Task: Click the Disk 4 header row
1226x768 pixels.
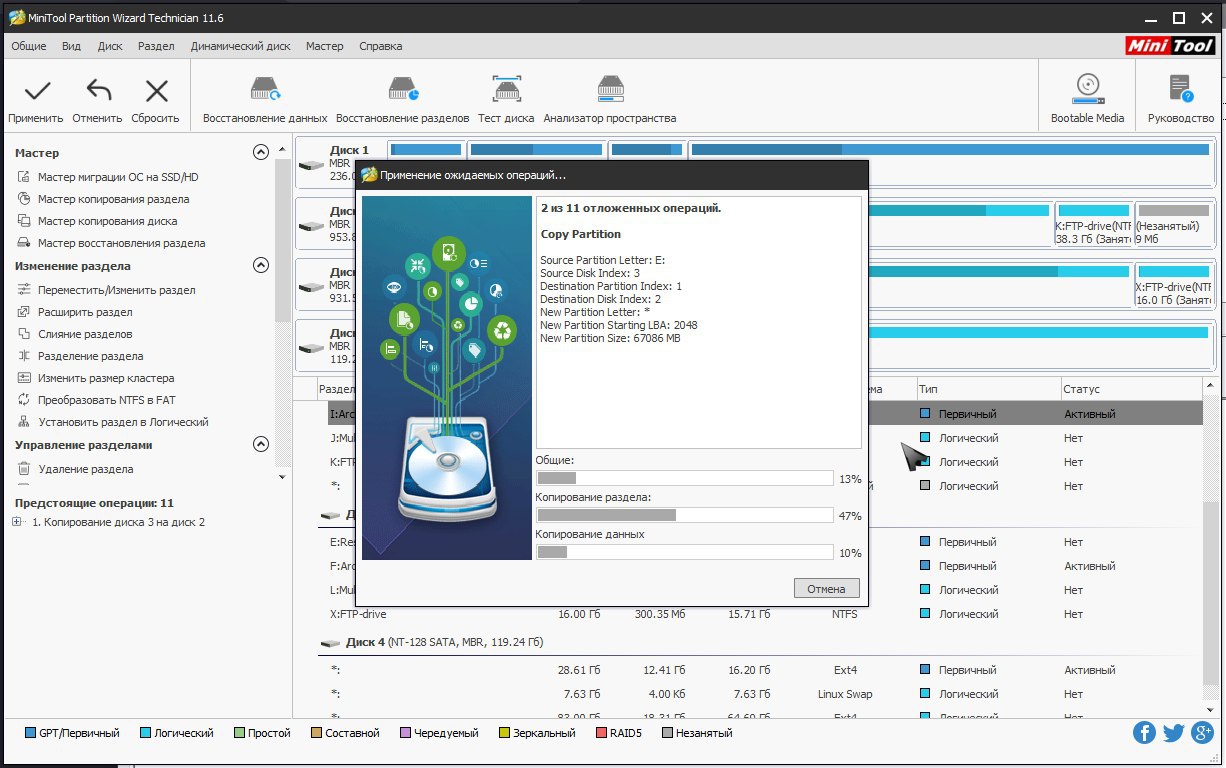Action: coord(760,642)
